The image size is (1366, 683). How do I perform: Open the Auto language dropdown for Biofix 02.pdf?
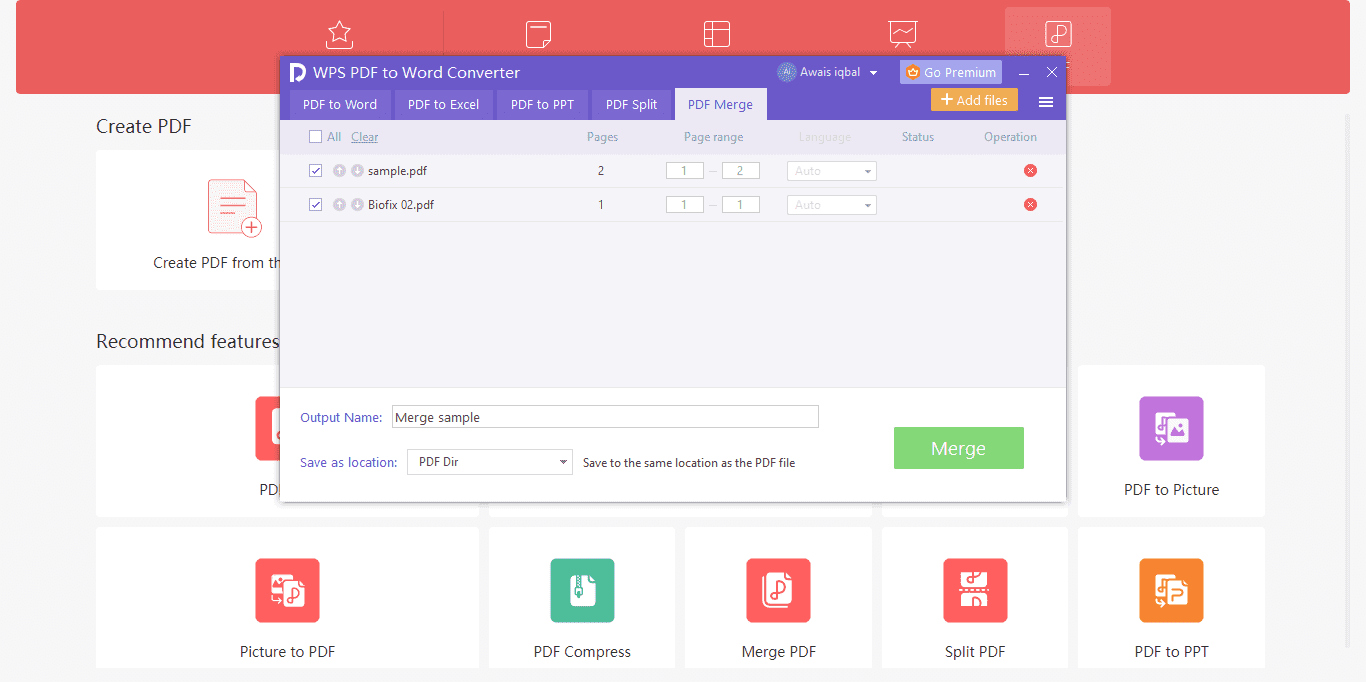(832, 205)
